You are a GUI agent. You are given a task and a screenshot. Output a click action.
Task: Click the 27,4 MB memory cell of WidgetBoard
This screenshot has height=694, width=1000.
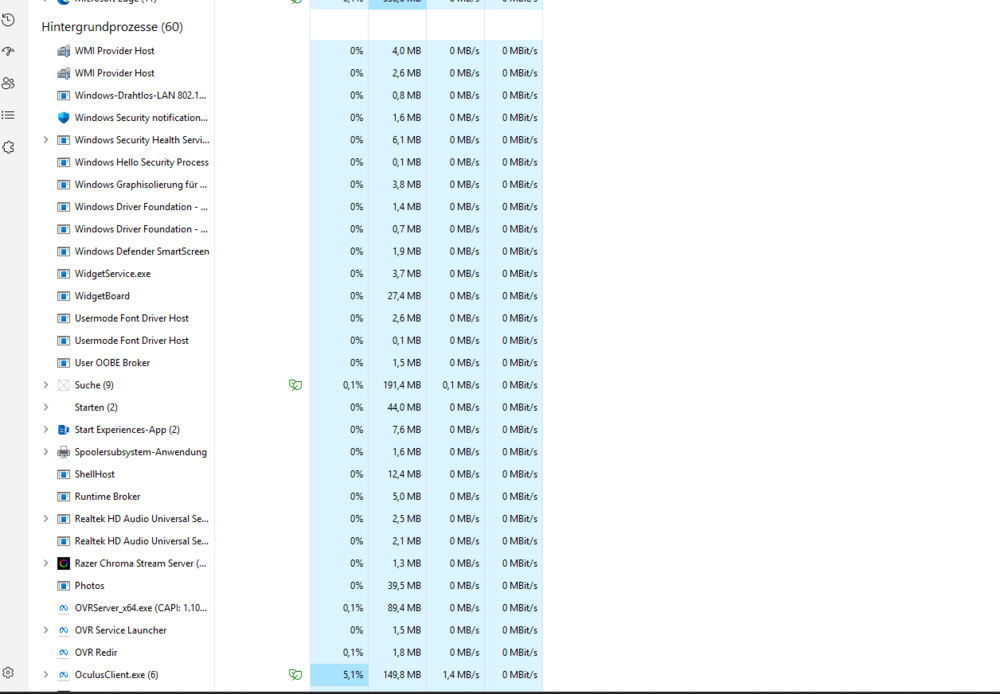point(397,296)
